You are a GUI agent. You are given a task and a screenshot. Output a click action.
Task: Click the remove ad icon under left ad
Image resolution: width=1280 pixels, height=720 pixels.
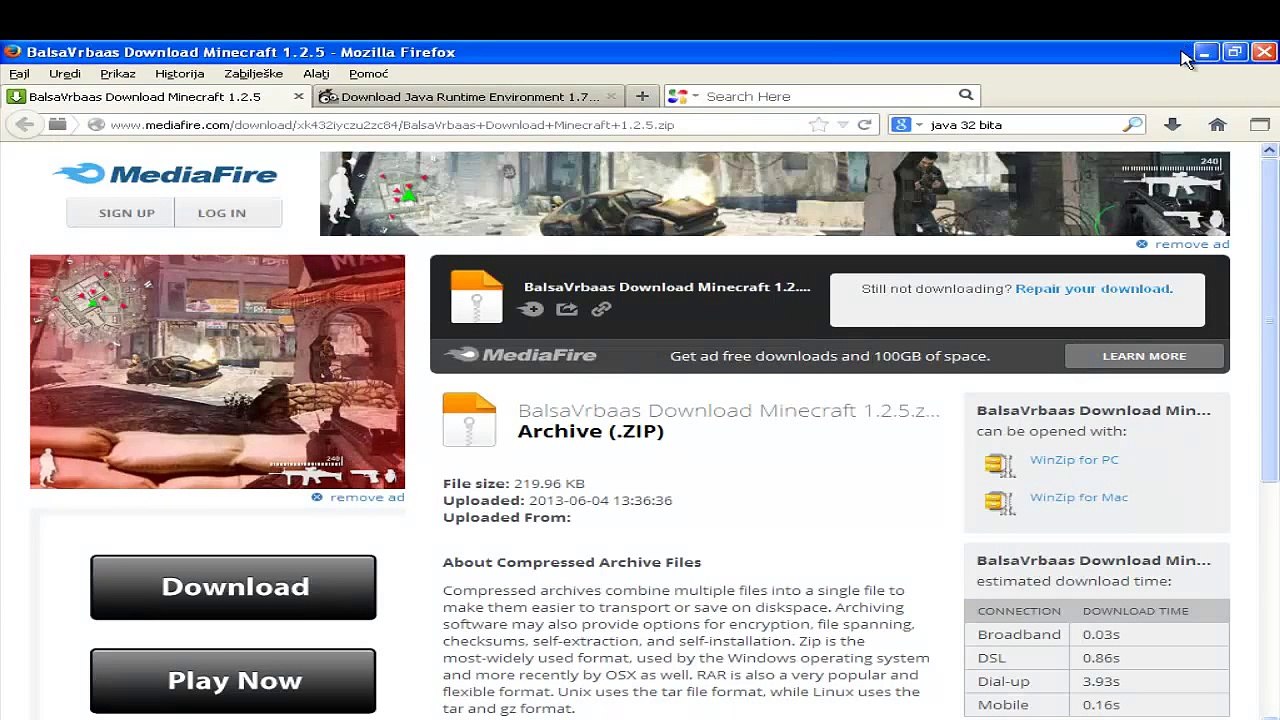point(317,497)
